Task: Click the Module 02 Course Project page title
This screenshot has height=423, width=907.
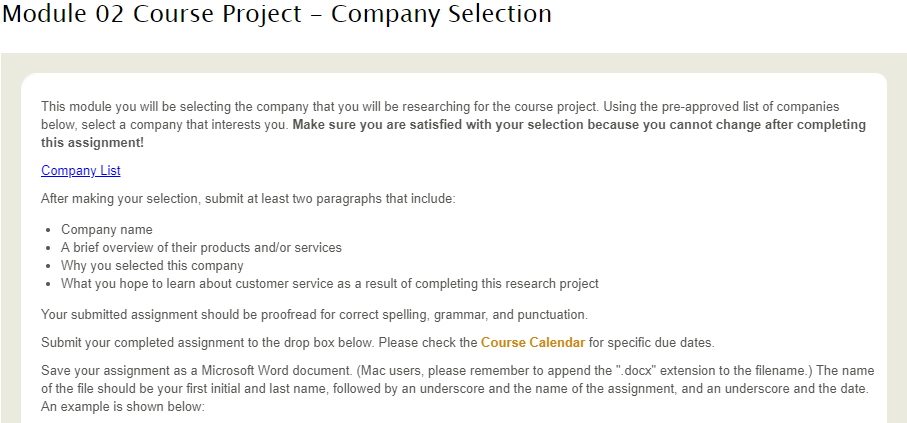Action: (x=276, y=14)
